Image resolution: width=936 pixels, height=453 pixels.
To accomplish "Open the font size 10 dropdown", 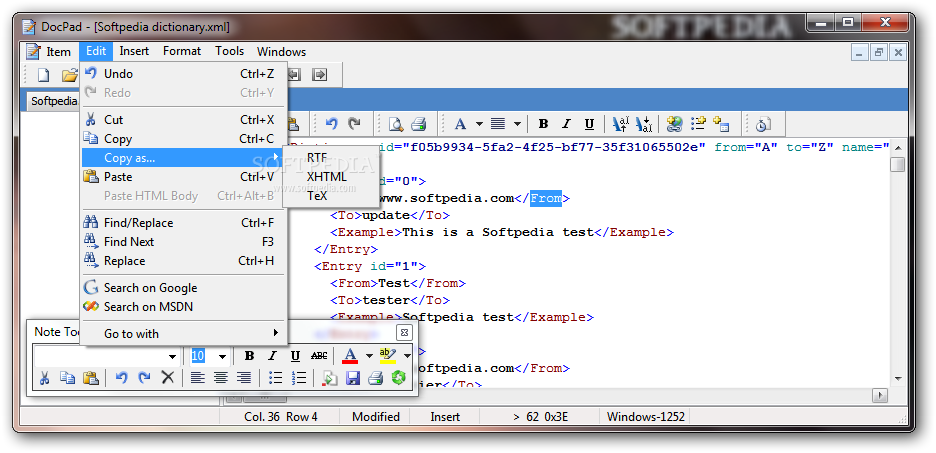I will [x=222, y=356].
